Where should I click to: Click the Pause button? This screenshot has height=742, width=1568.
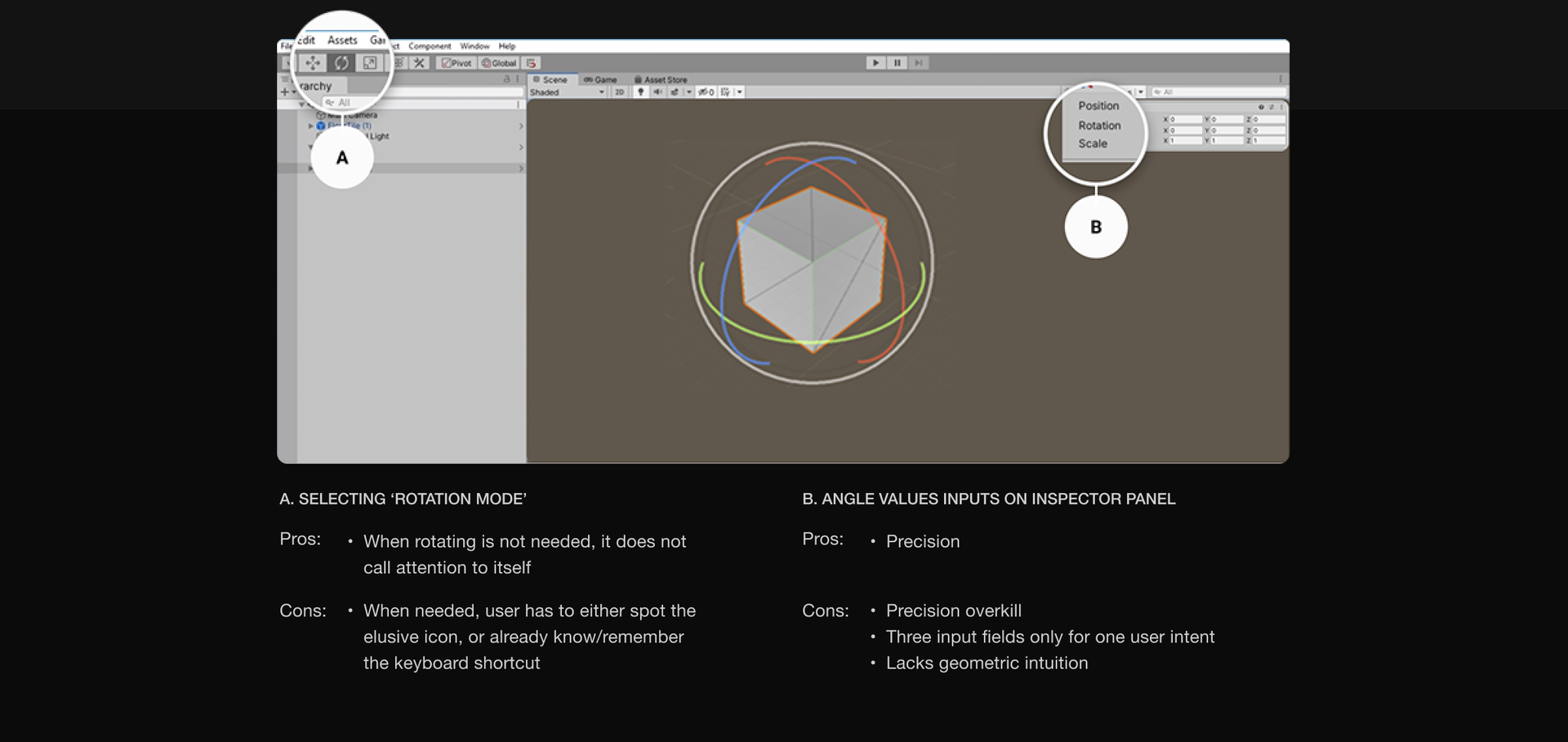point(897,63)
